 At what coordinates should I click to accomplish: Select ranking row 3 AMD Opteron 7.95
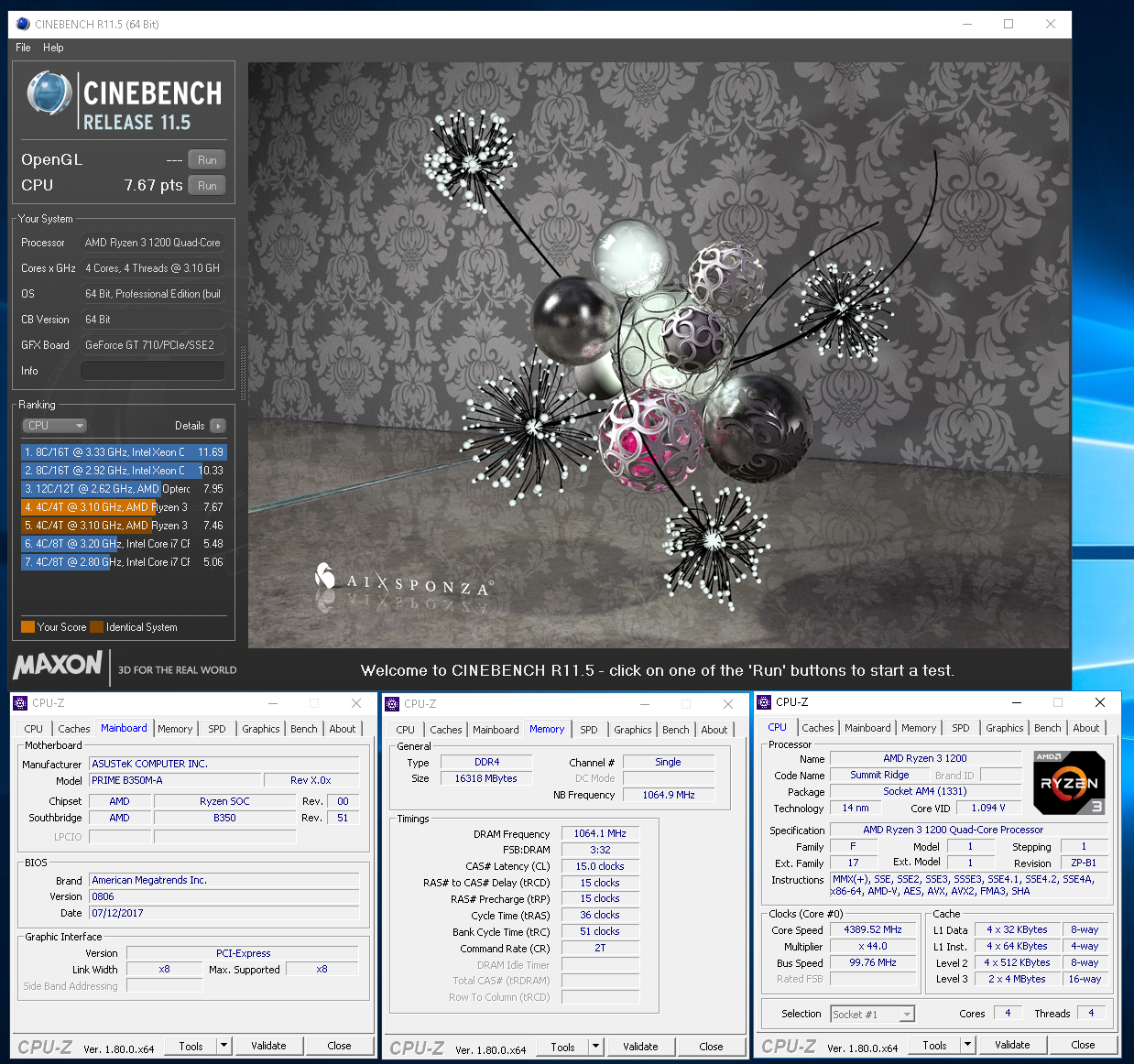[x=124, y=489]
